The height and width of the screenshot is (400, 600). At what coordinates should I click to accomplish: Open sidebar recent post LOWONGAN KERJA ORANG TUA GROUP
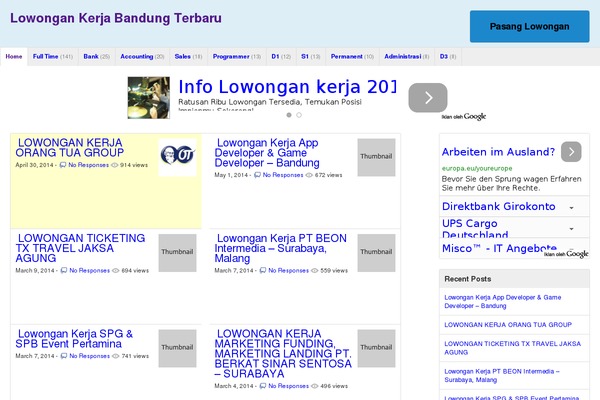pos(508,325)
